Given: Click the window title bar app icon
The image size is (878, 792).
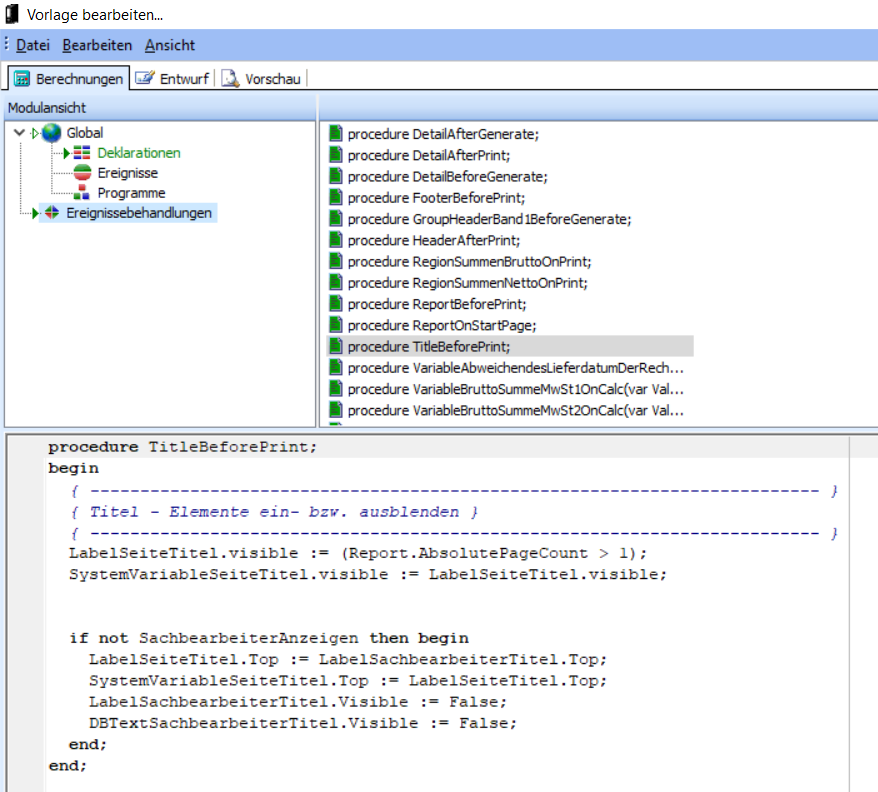Looking at the screenshot, I should coord(12,14).
